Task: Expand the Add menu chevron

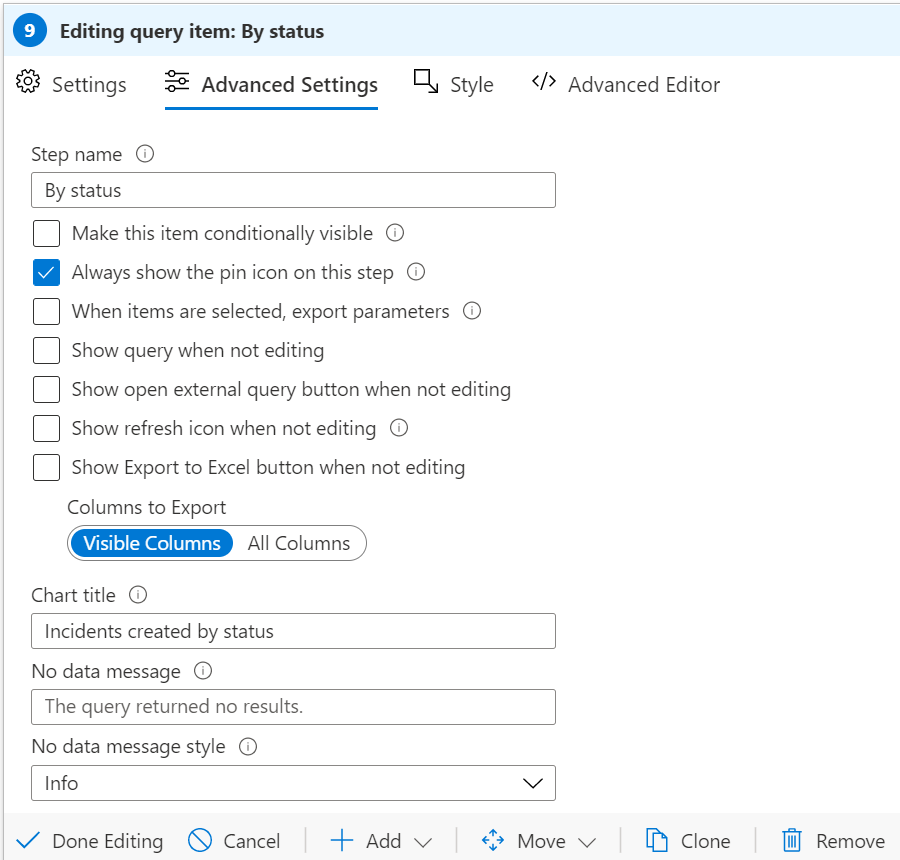Action: pos(423,842)
